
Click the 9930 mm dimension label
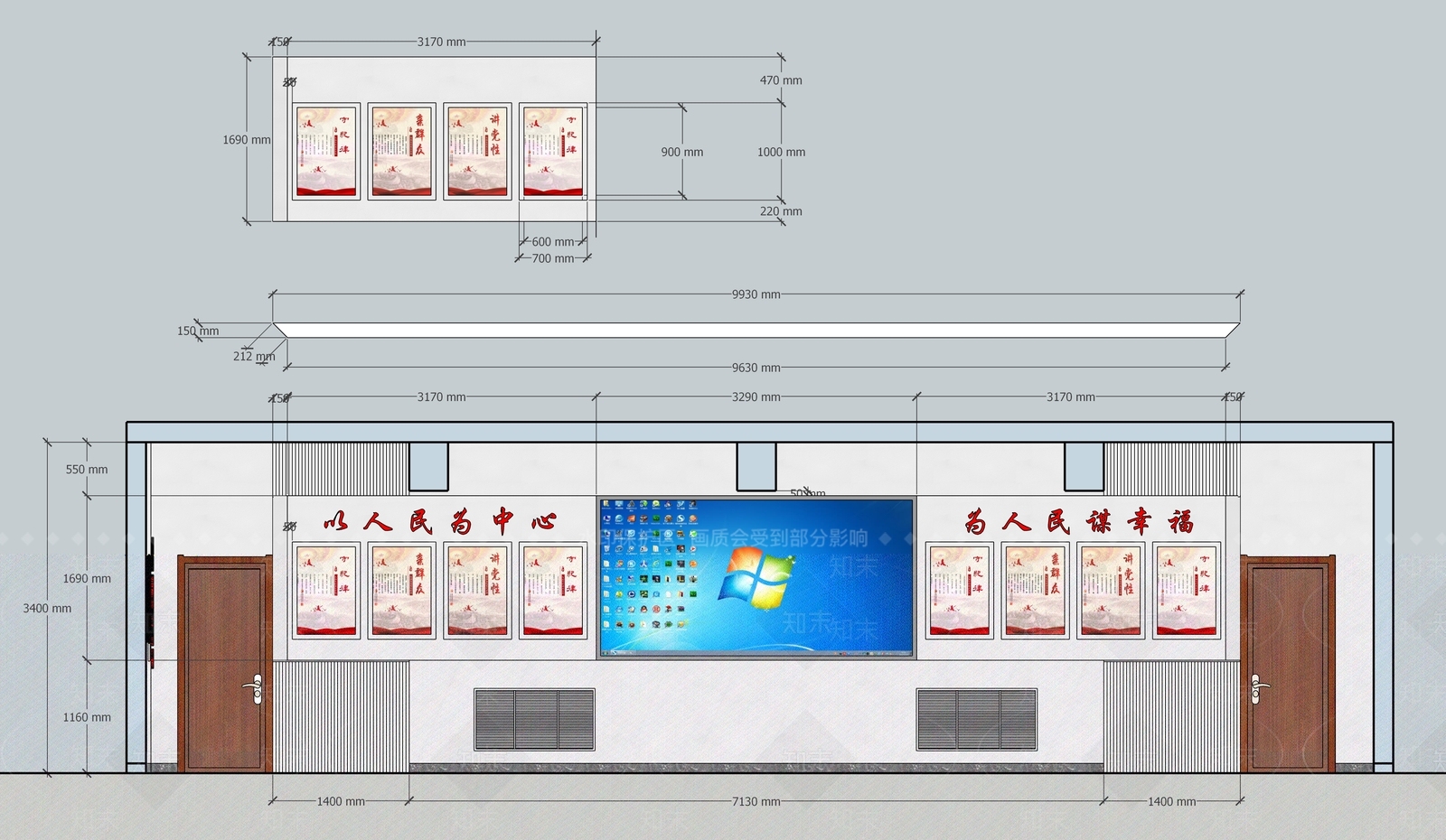(756, 294)
